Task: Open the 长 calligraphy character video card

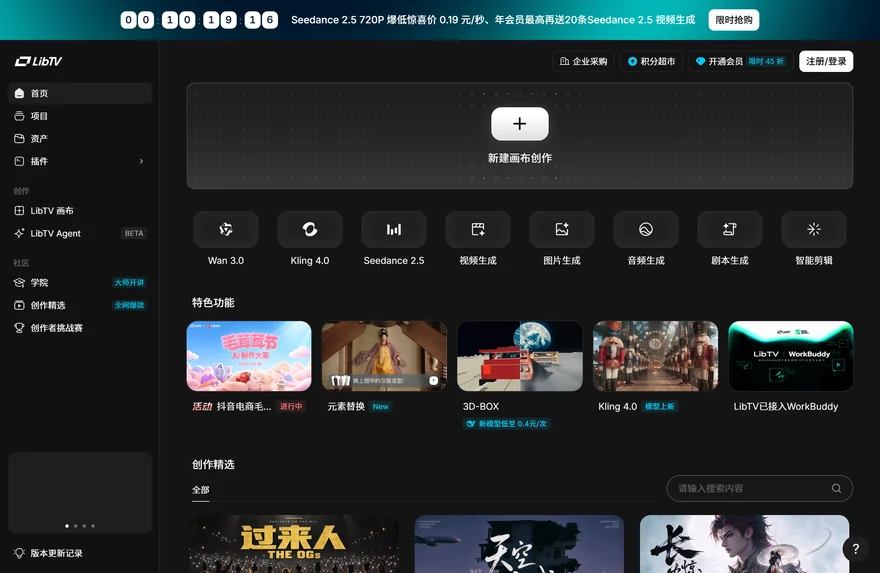Action: pos(744,544)
